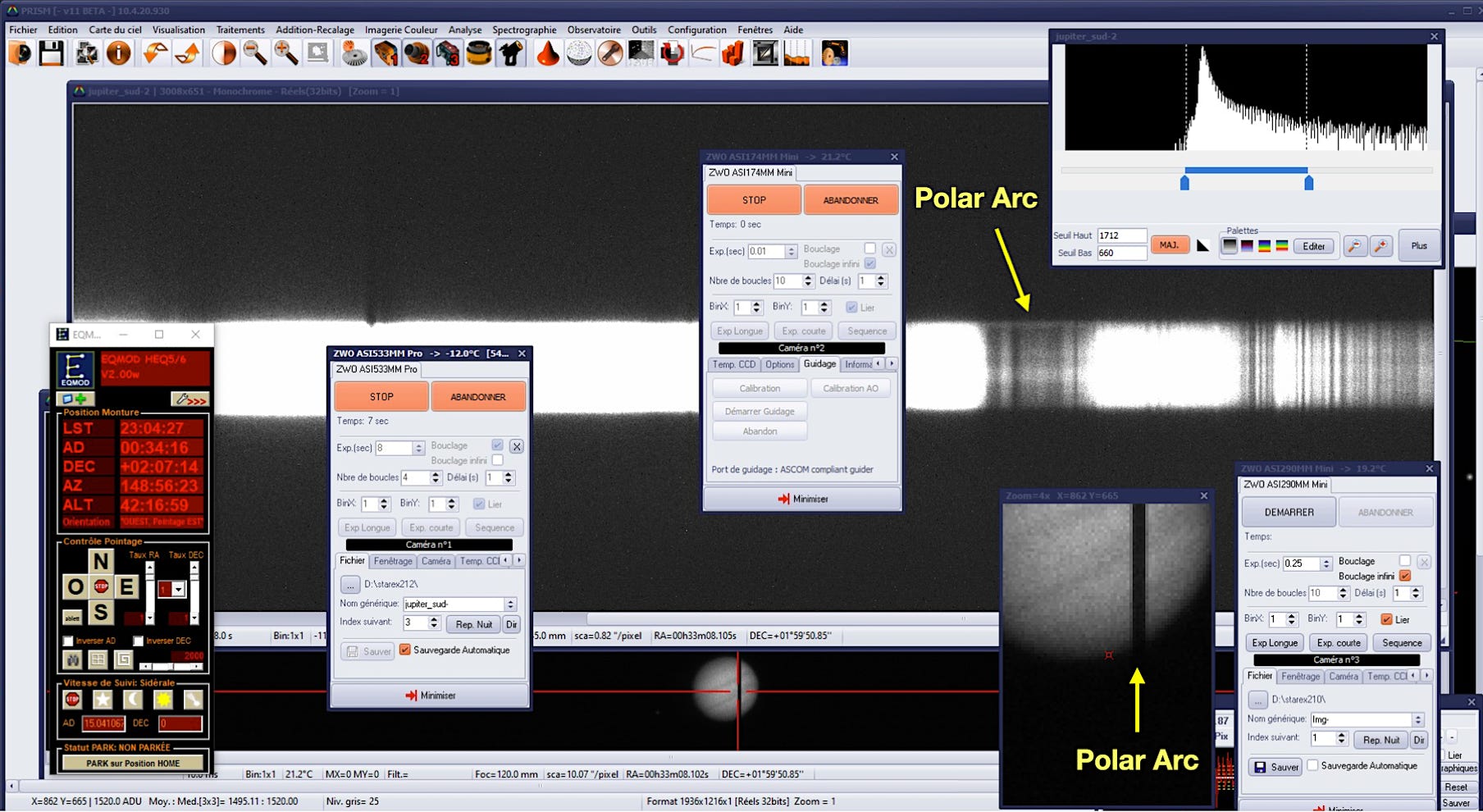The image size is (1483, 812).
Task: Open camera number 2 toolbar icon
Action: (417, 54)
